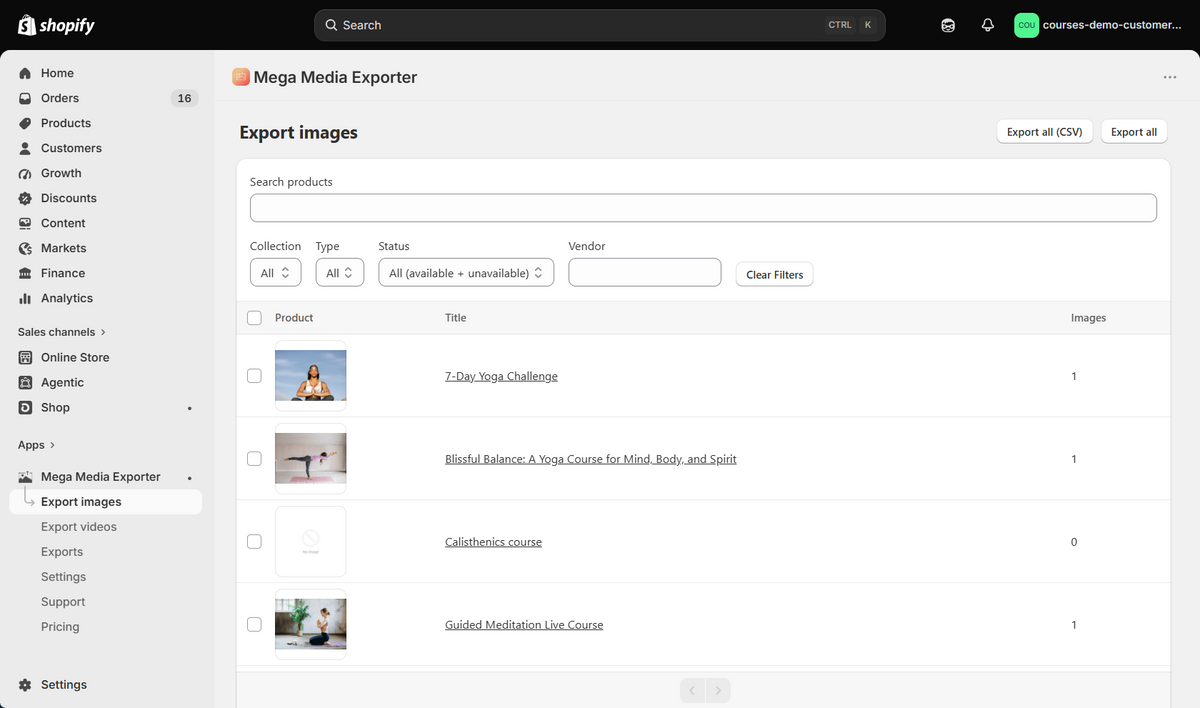The width and height of the screenshot is (1200, 708).
Task: Focus the top Search bar
Action: (600, 25)
